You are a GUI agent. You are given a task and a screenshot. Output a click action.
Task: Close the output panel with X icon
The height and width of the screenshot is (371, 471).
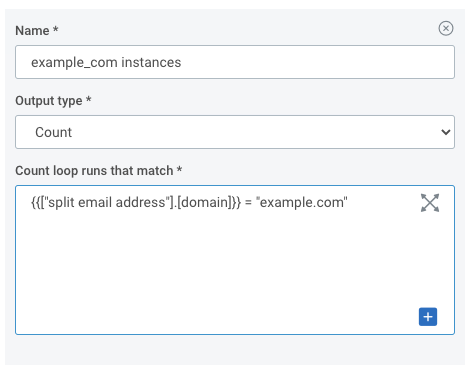click(446, 28)
